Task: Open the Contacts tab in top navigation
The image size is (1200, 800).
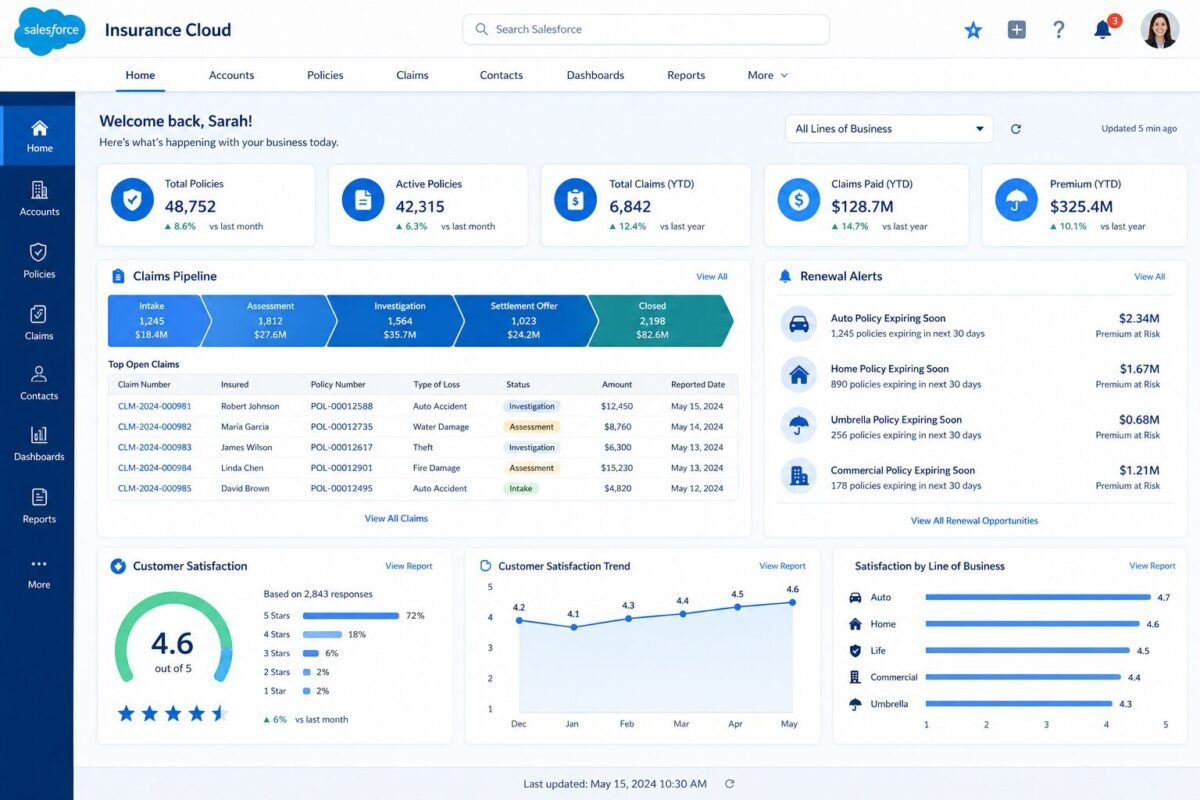Action: [501, 75]
